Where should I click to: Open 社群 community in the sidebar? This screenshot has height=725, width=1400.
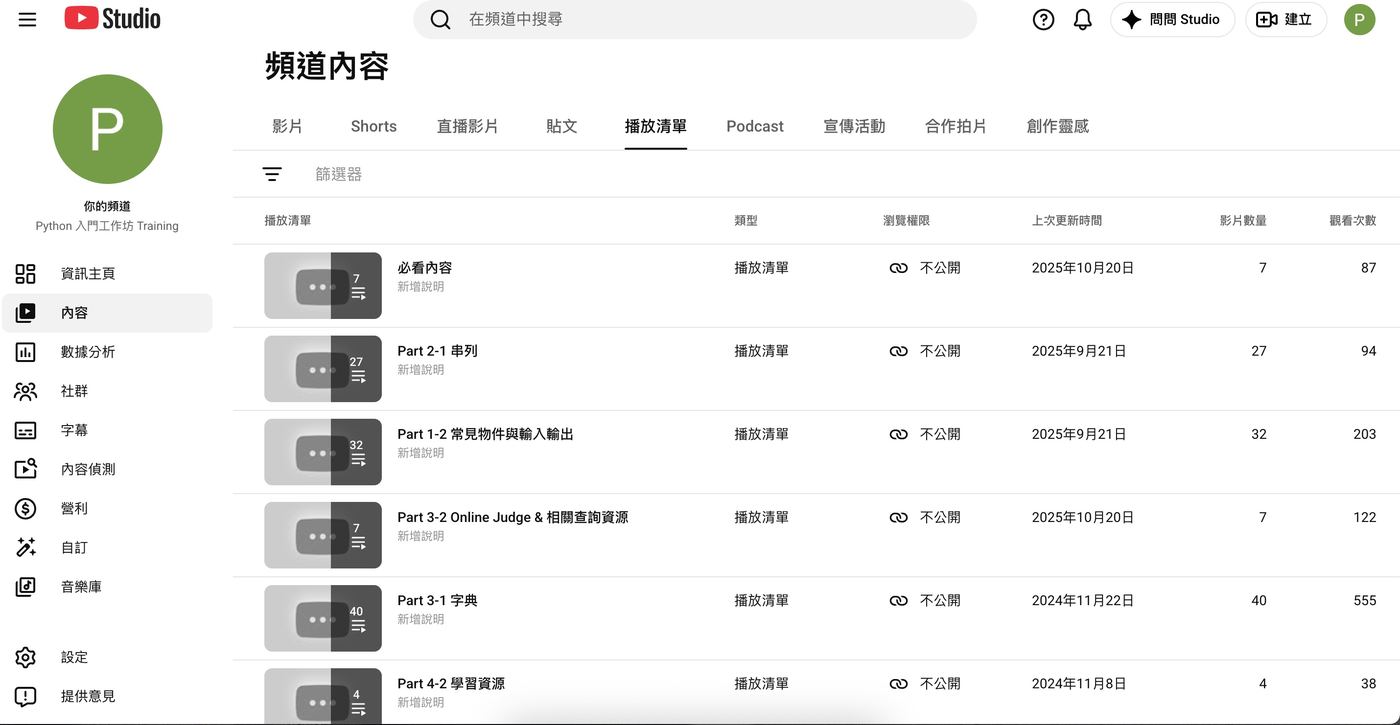(107, 391)
